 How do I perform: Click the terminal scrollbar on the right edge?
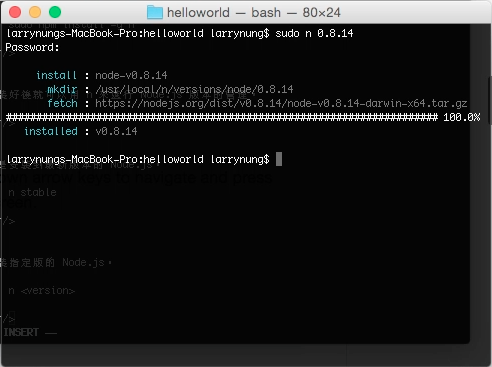click(x=490, y=101)
